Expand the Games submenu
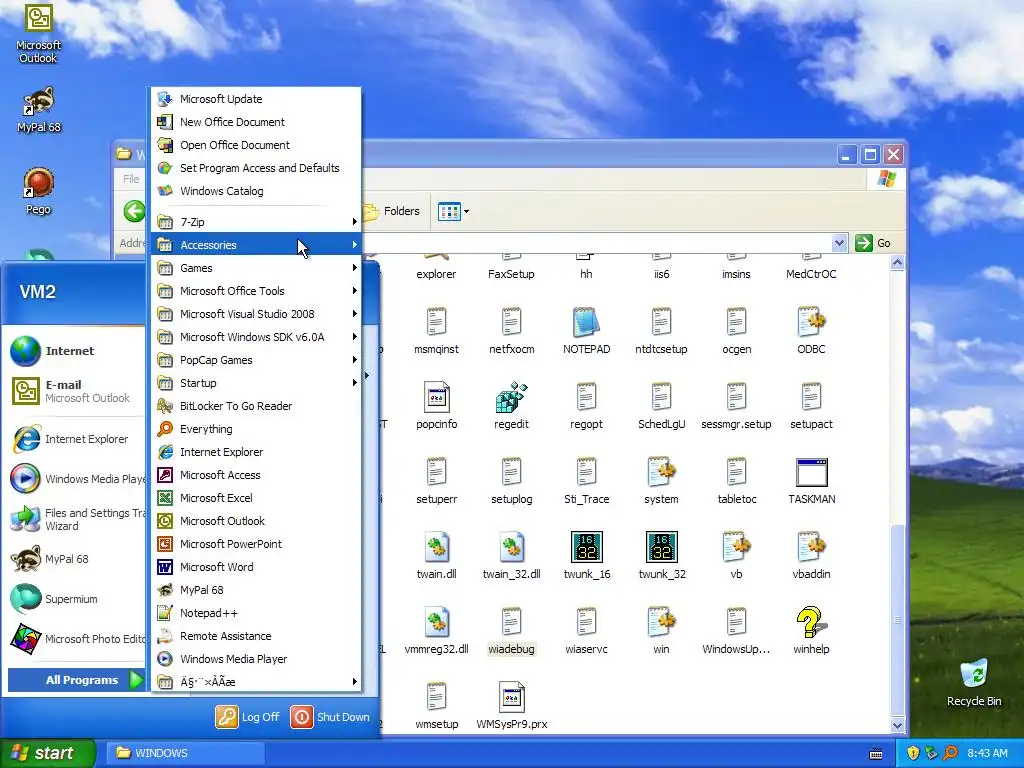Image resolution: width=1024 pixels, height=768 pixels. pos(257,268)
